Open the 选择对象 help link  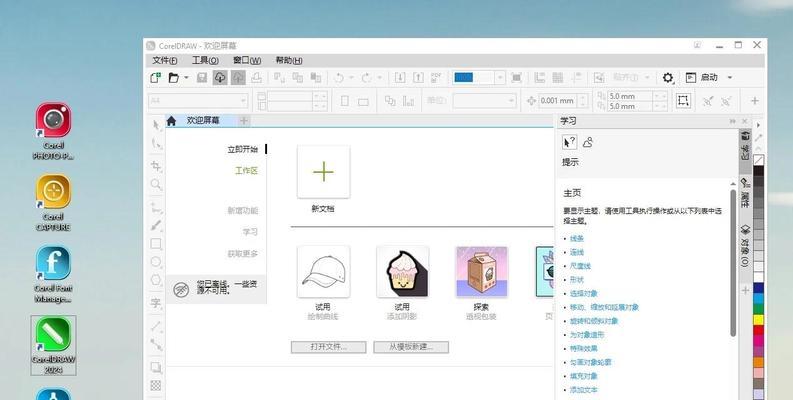pos(582,293)
